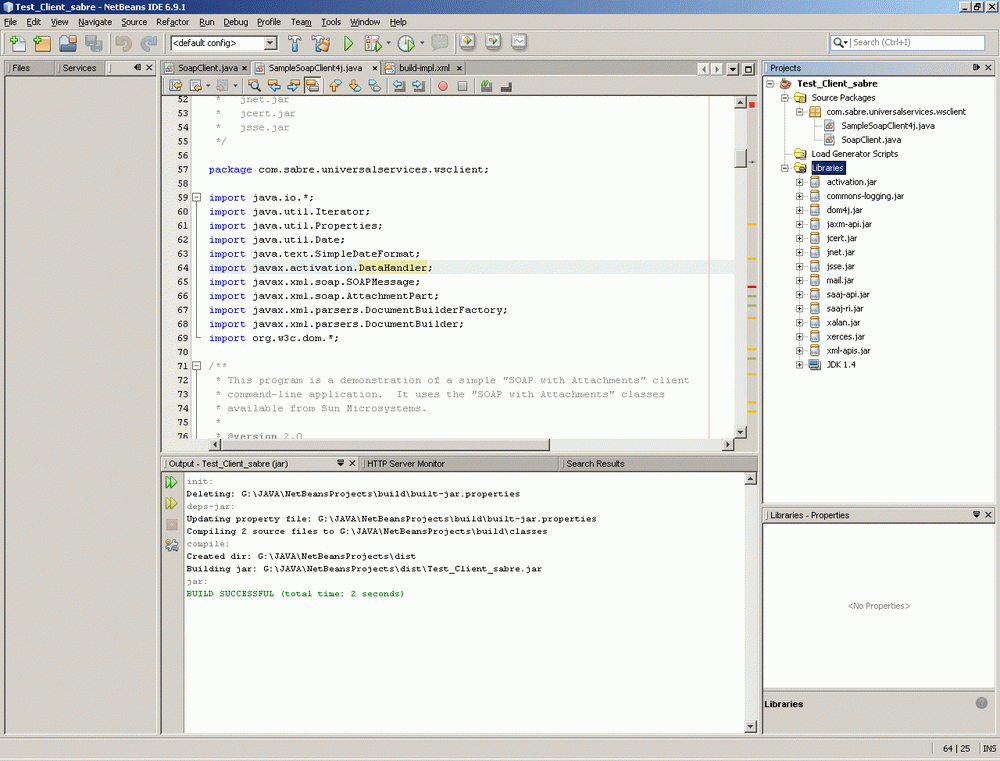Click Find Selection magnifier in editor toolbar
Viewport: 1000px width, 761px height.
253,86
